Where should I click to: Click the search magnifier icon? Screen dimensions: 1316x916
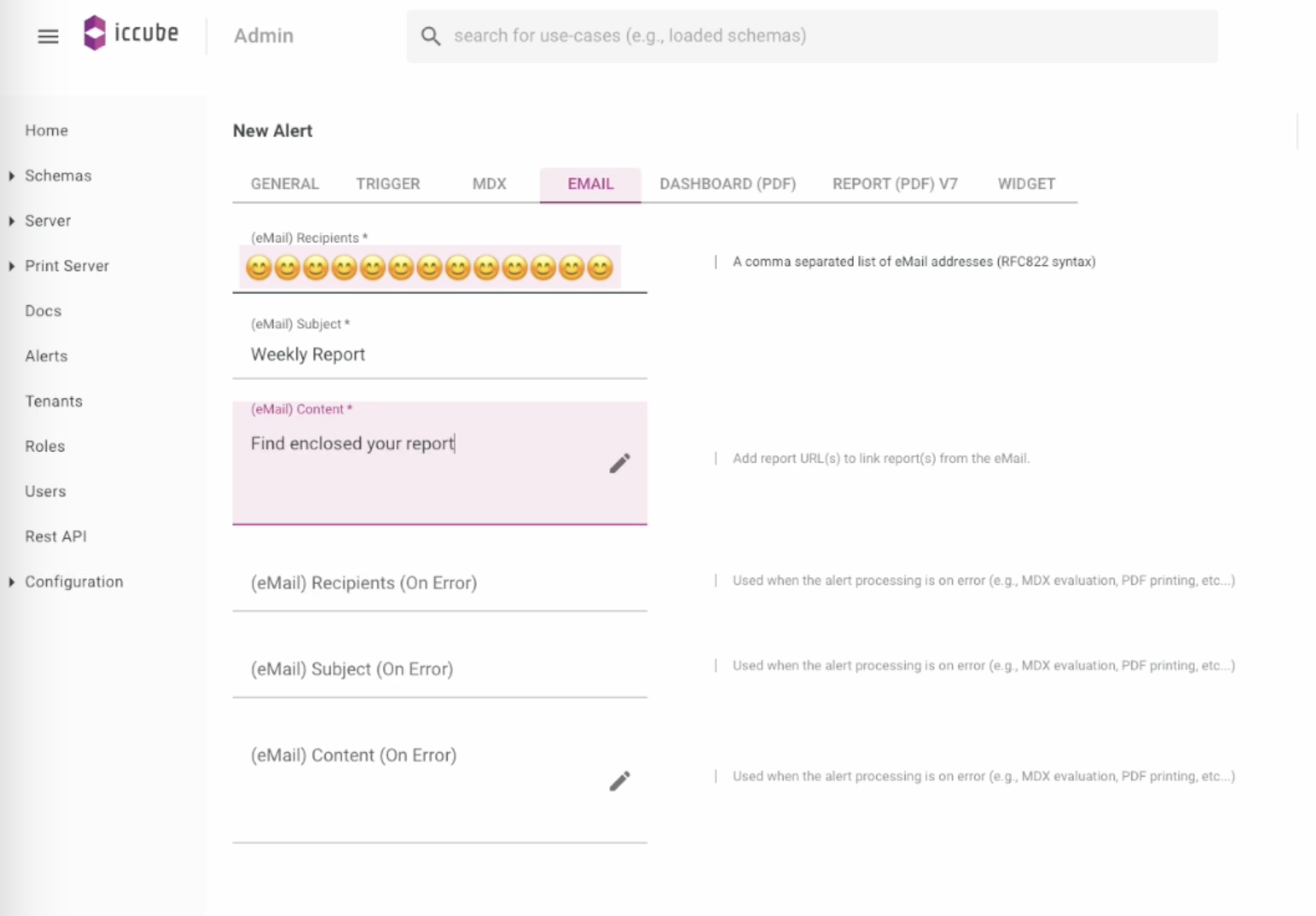(x=431, y=36)
